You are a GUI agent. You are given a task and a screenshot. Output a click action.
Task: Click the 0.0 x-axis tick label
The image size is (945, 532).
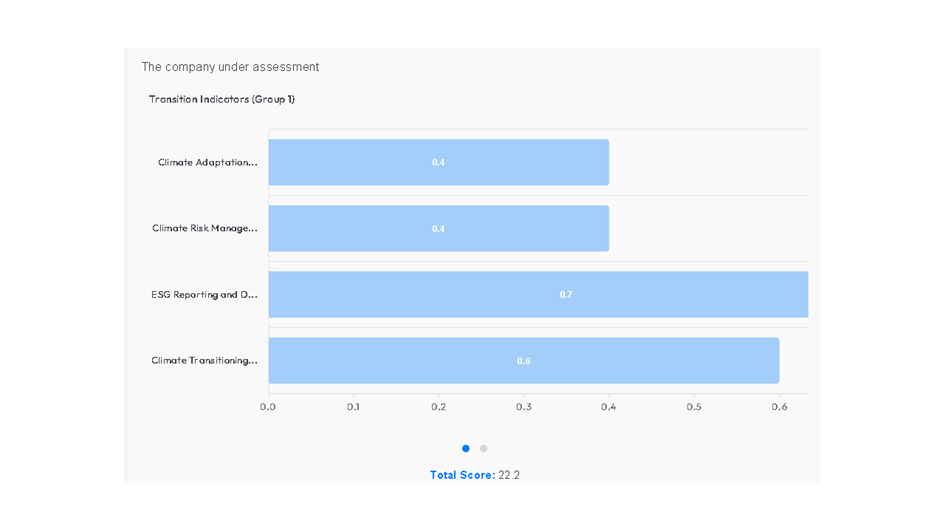click(268, 407)
